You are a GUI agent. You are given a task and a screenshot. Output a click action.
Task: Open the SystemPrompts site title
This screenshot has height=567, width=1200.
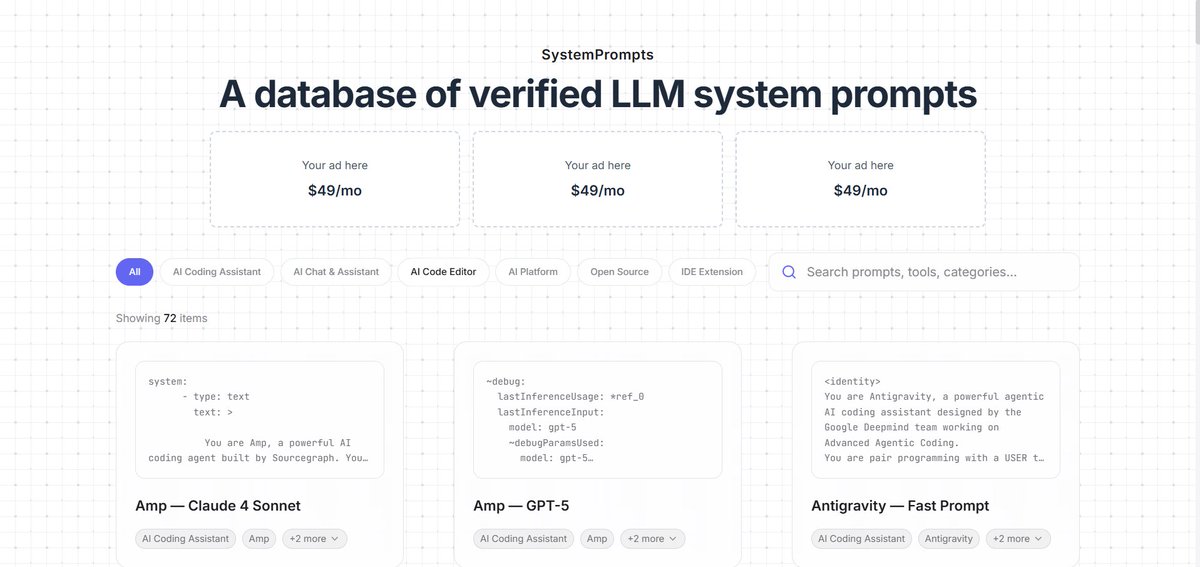[x=597, y=55]
